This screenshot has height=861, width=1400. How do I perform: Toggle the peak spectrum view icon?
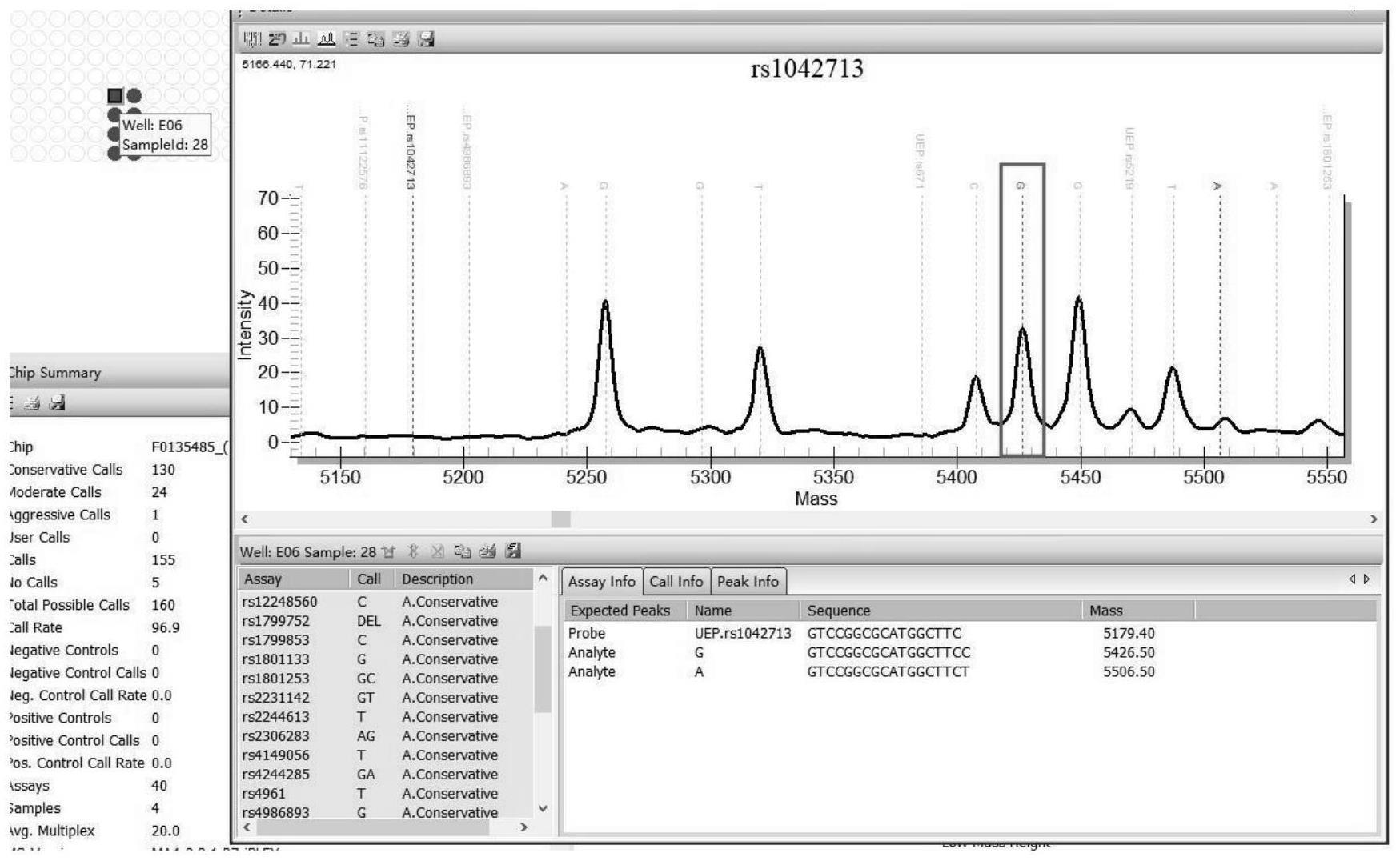point(327,38)
